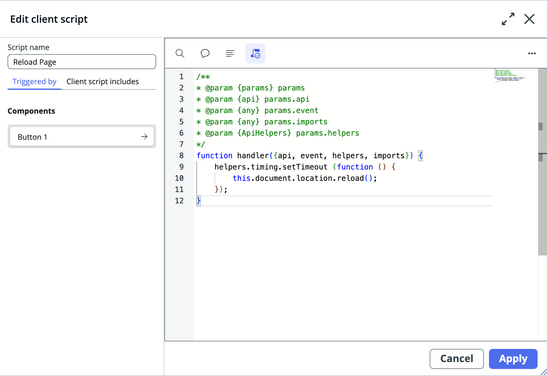This screenshot has width=547, height=376.
Task: Close the Edit client script dialog
Action: coord(529,19)
